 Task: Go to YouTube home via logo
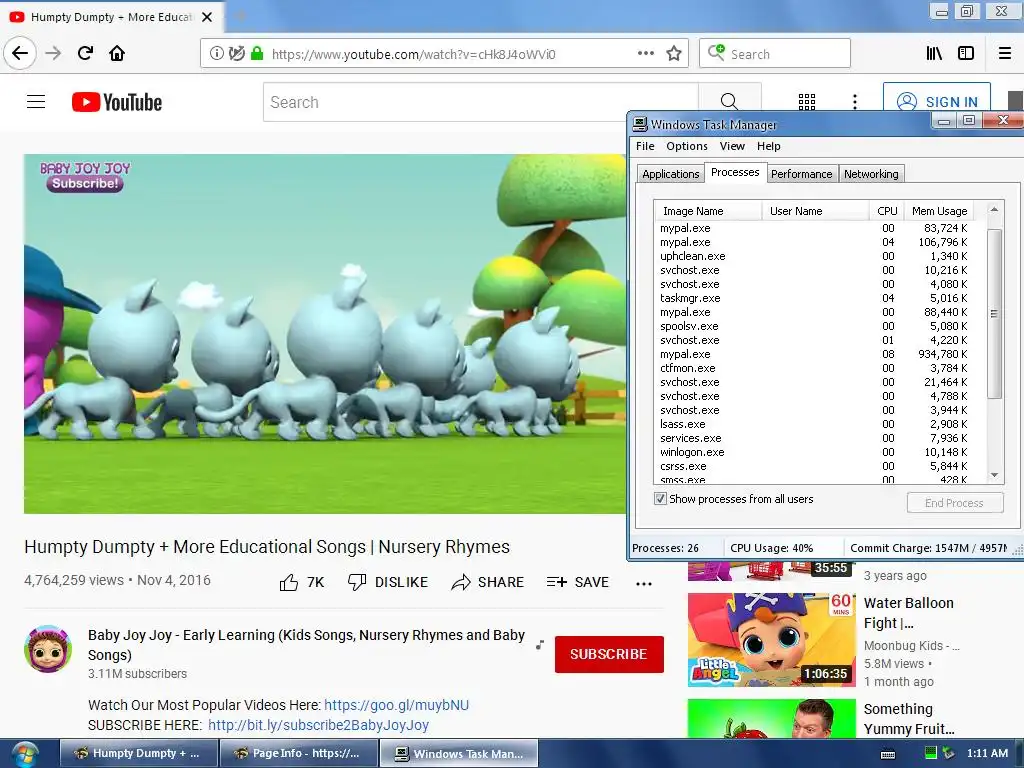pyautogui.click(x=117, y=102)
